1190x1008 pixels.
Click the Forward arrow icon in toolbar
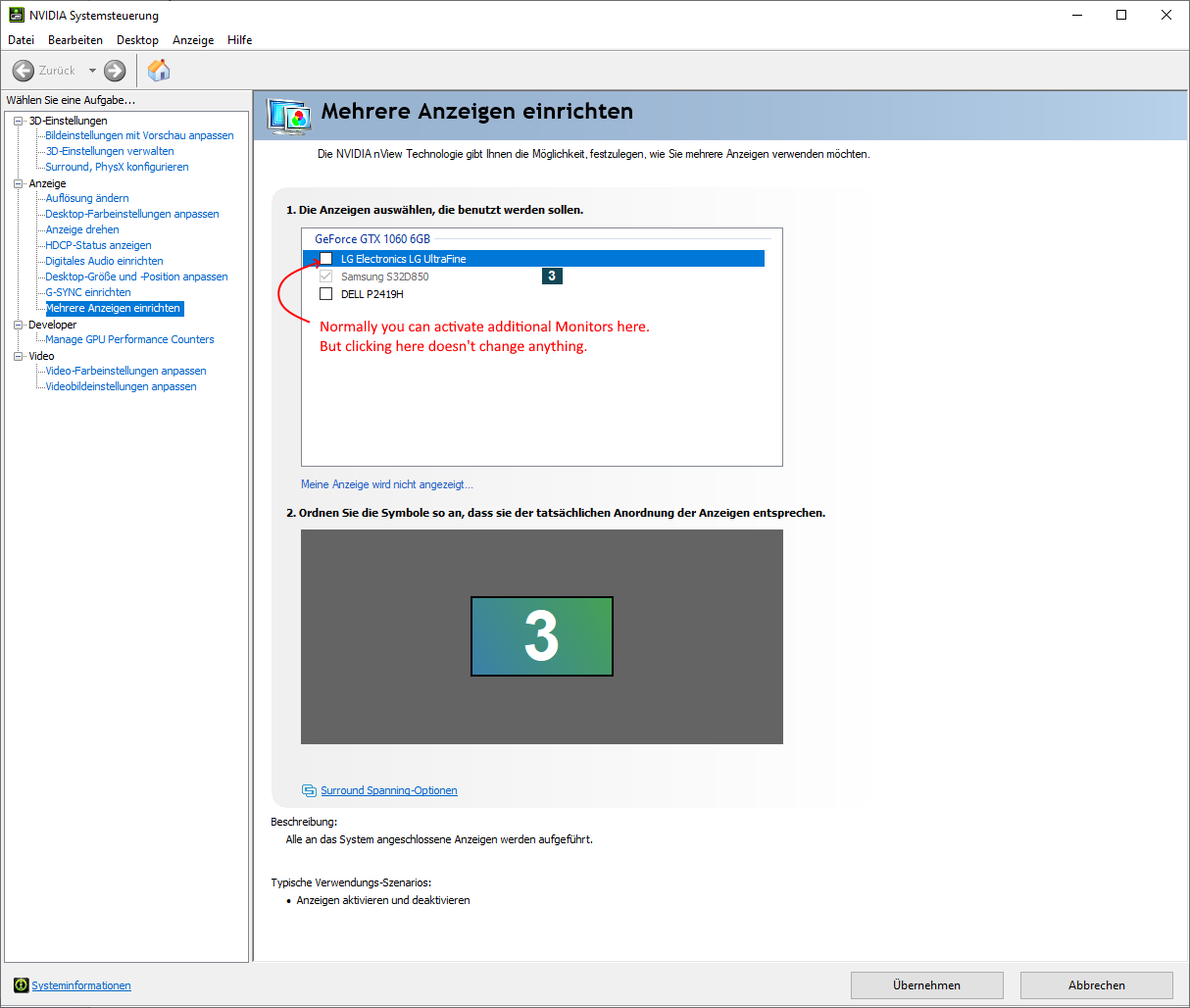(115, 71)
